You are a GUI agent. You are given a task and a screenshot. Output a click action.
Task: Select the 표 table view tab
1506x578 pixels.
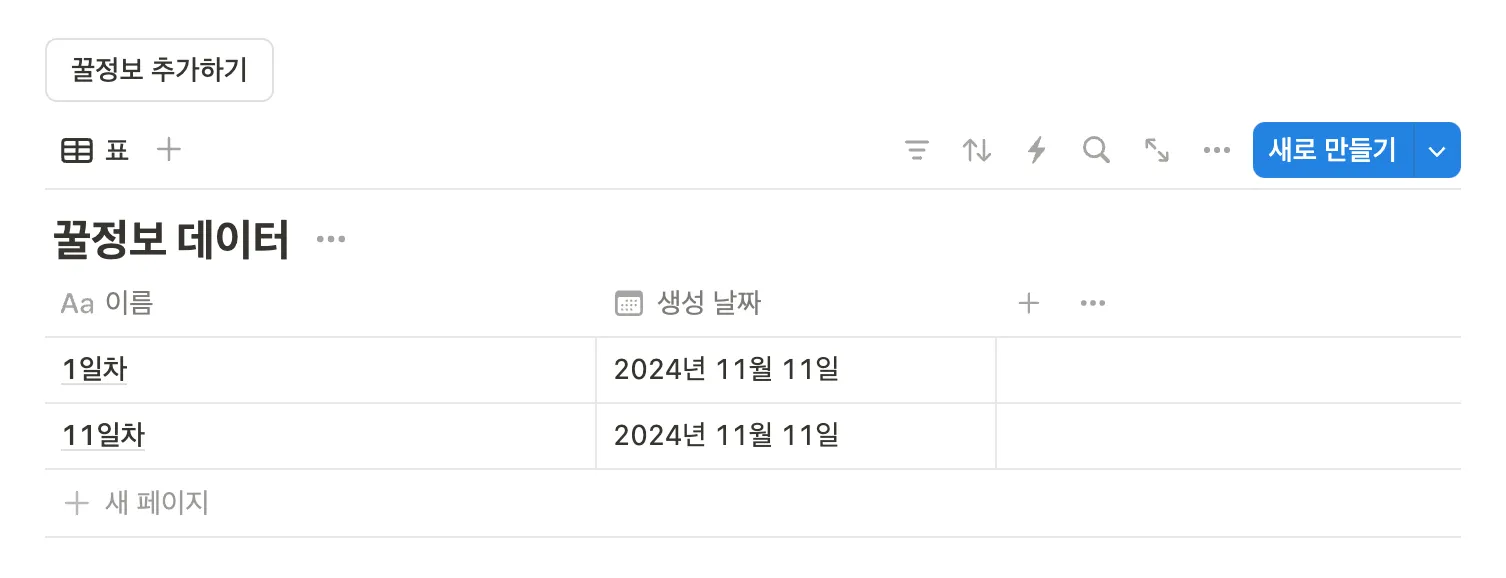[x=96, y=151]
